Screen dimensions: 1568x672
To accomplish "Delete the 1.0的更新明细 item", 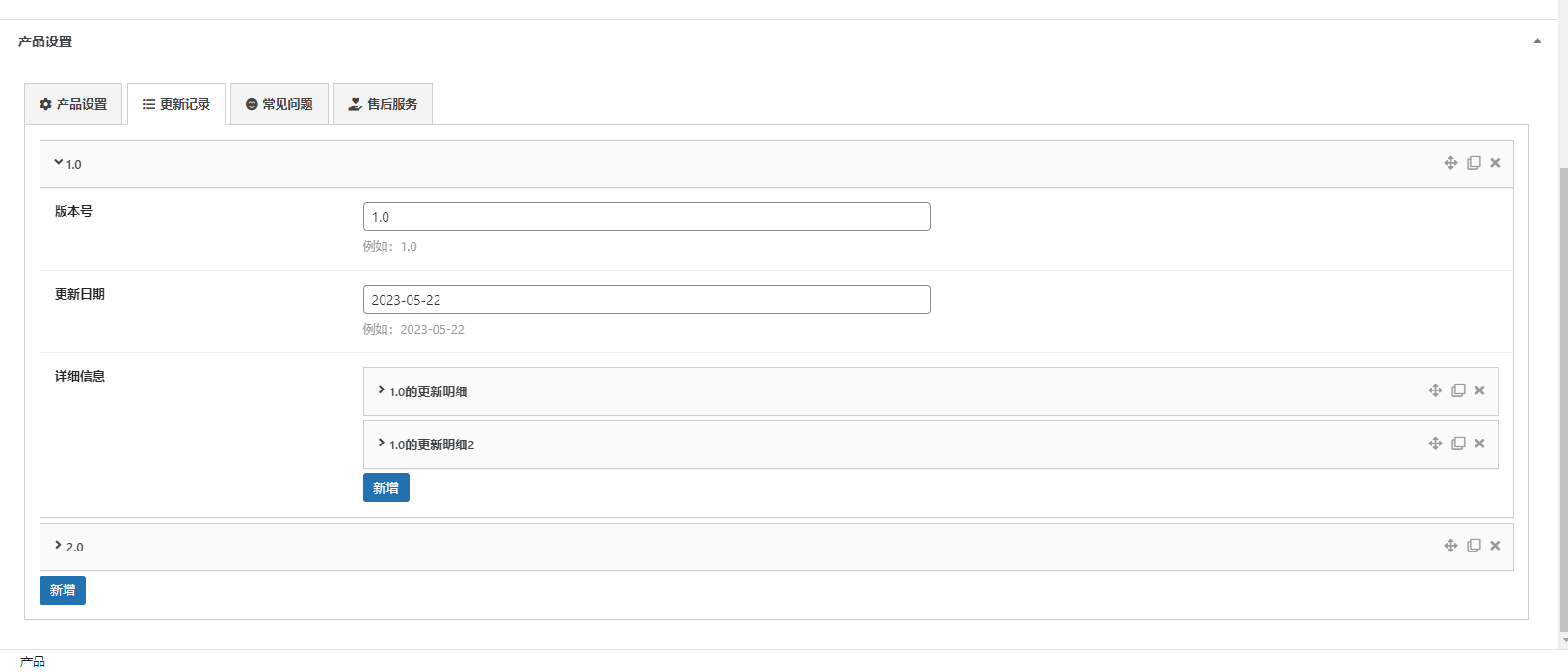I will click(1479, 390).
